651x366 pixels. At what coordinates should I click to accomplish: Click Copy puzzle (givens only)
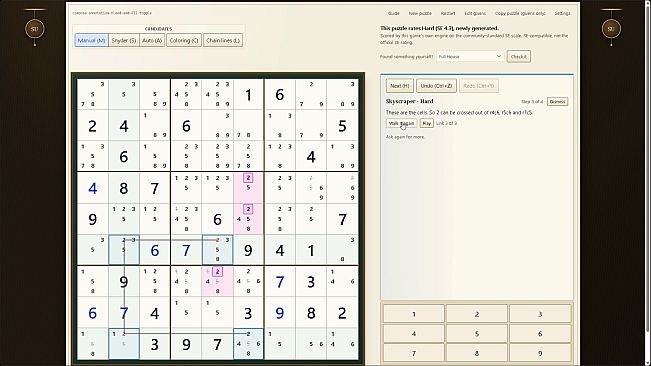(520, 13)
